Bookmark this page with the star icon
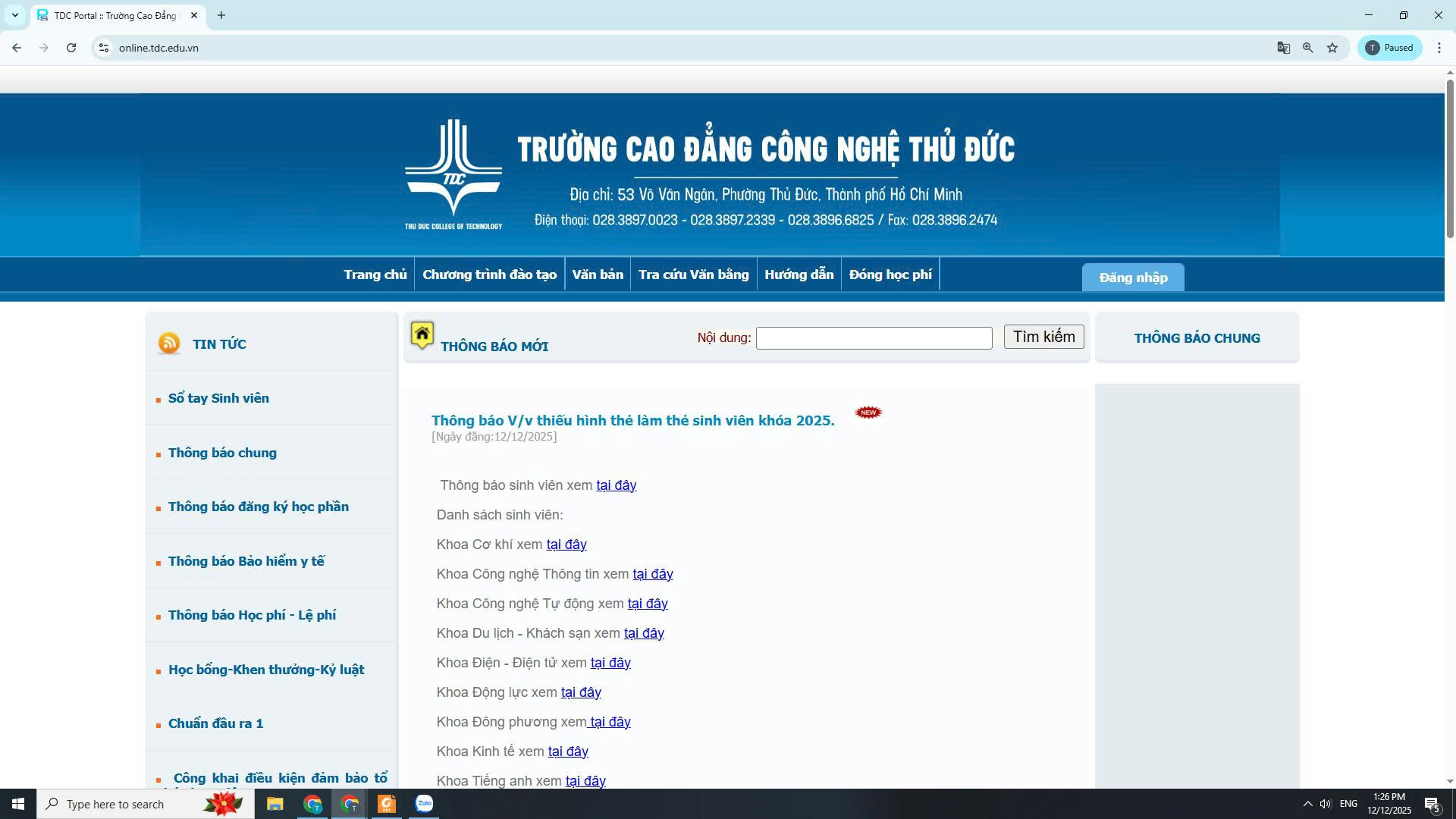 tap(1332, 48)
